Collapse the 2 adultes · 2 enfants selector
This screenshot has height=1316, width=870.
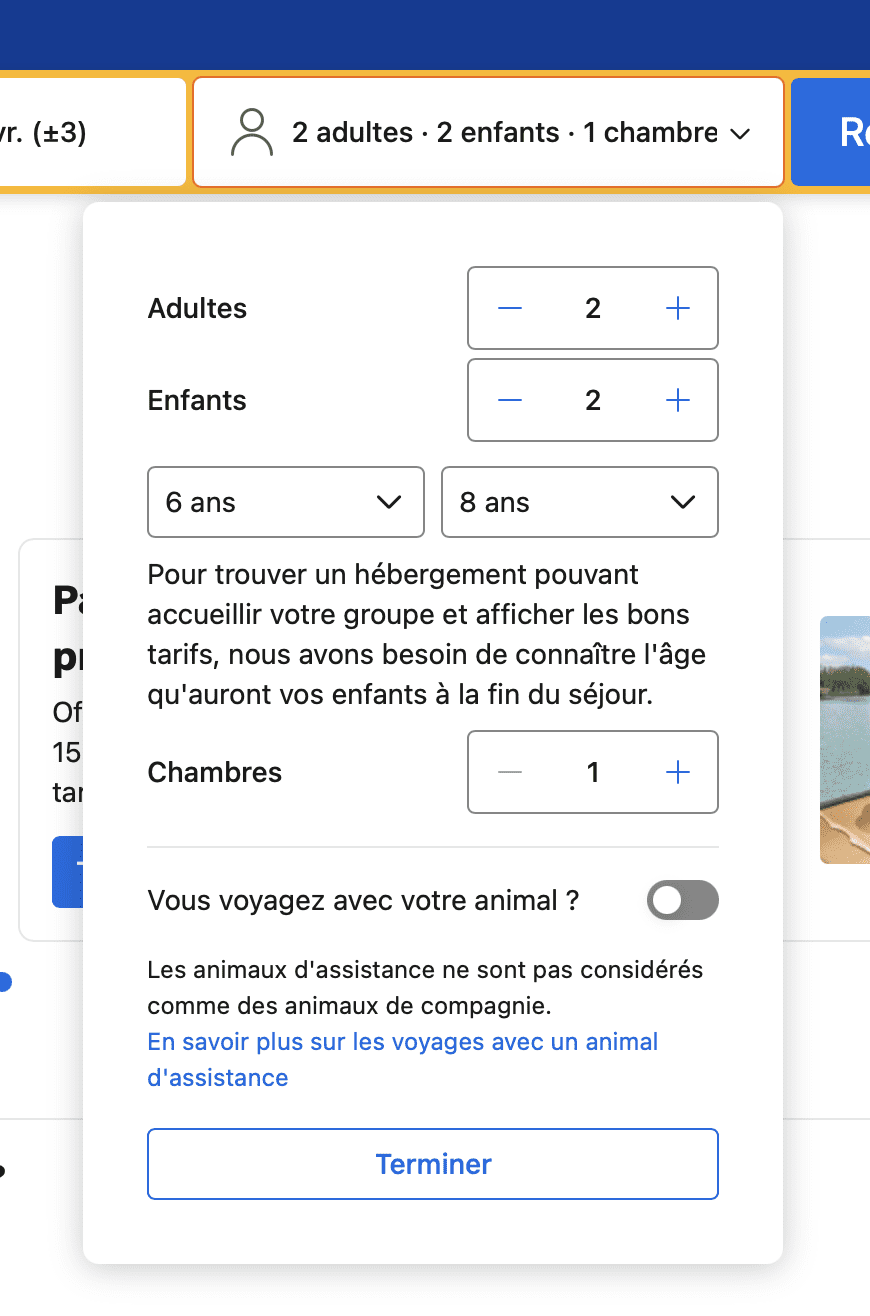[x=488, y=132]
